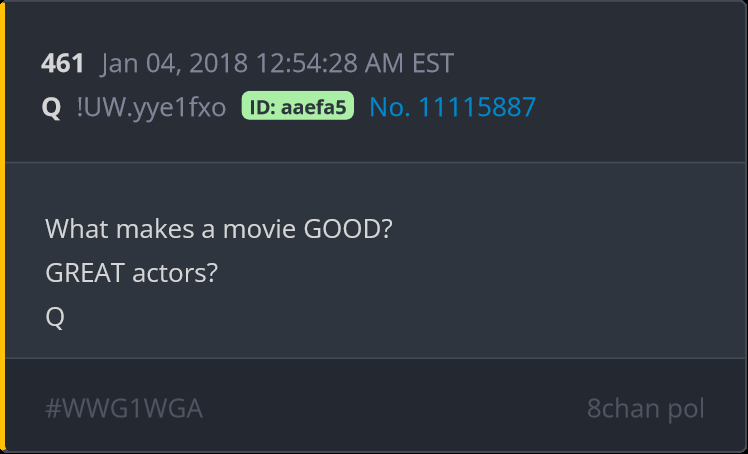
Task: Click the 'No.' prefix of the blue post link
Action: point(390,107)
